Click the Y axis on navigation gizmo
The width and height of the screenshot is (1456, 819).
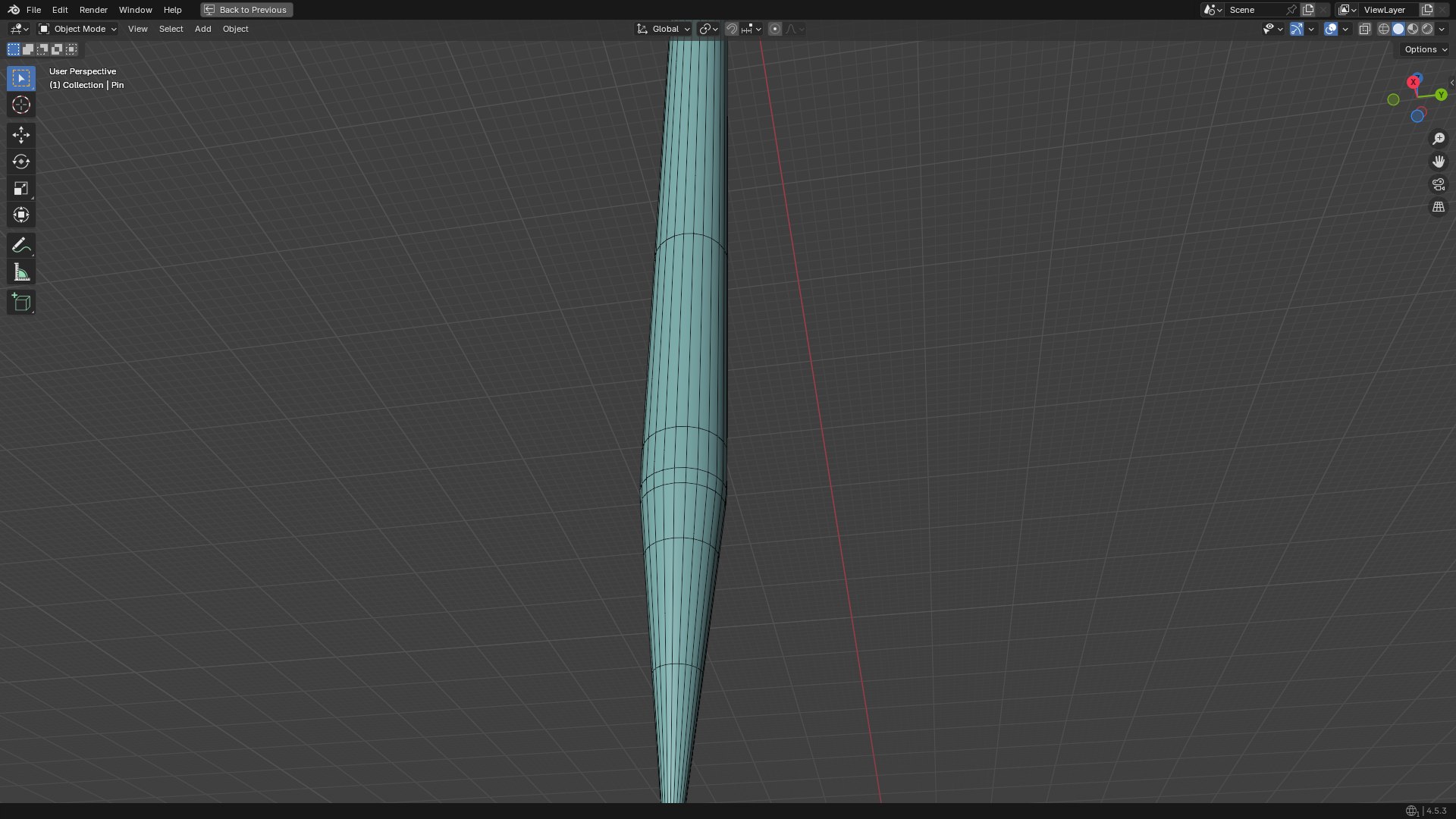(x=1441, y=95)
